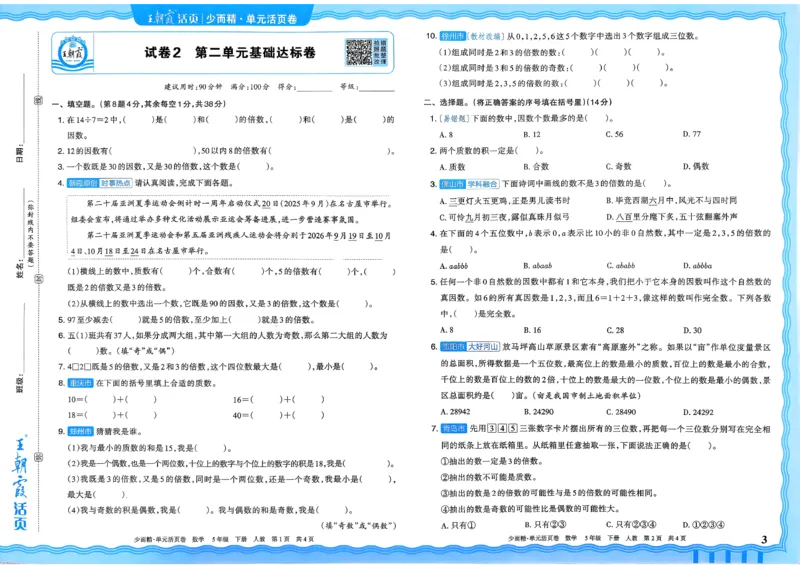Click the 建议用时:90分钟 text
Image resolution: width=800 pixels, height=566 pixels.
[x=193, y=87]
